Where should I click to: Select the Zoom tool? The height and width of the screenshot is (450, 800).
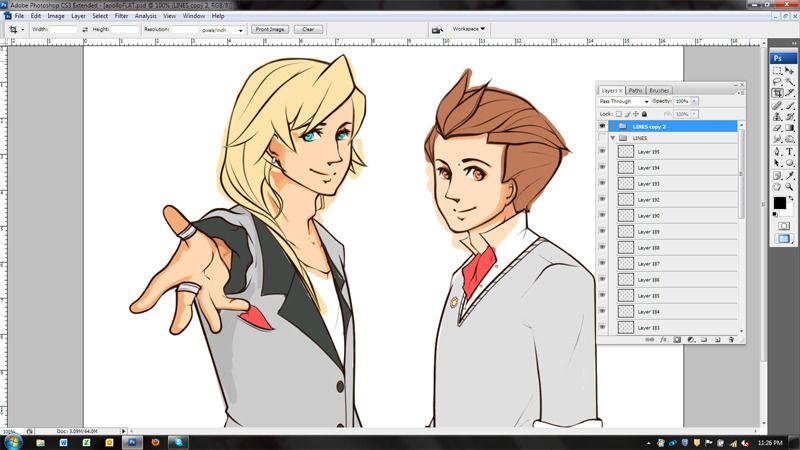click(x=790, y=186)
